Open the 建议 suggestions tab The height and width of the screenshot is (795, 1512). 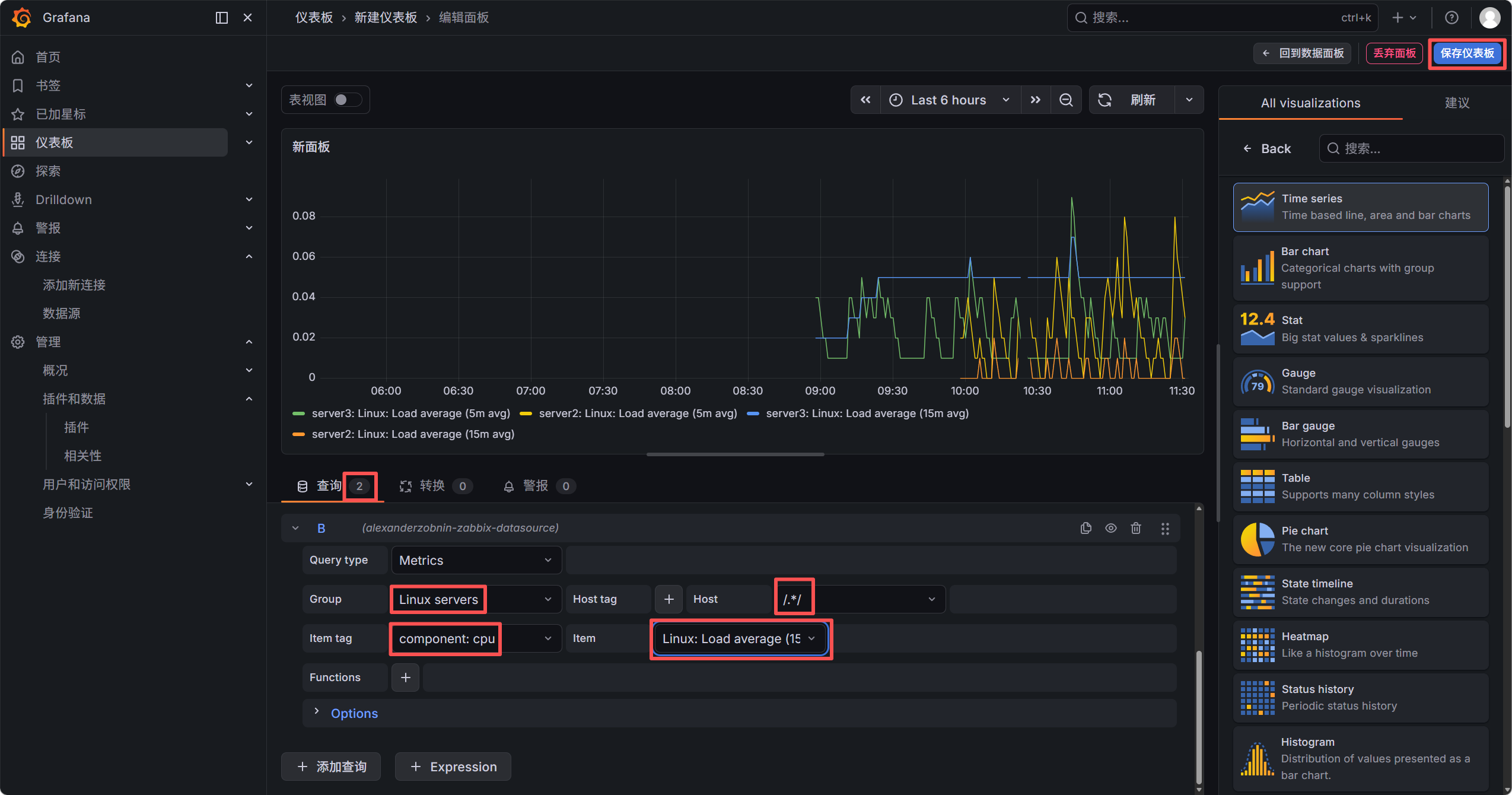click(x=1457, y=103)
